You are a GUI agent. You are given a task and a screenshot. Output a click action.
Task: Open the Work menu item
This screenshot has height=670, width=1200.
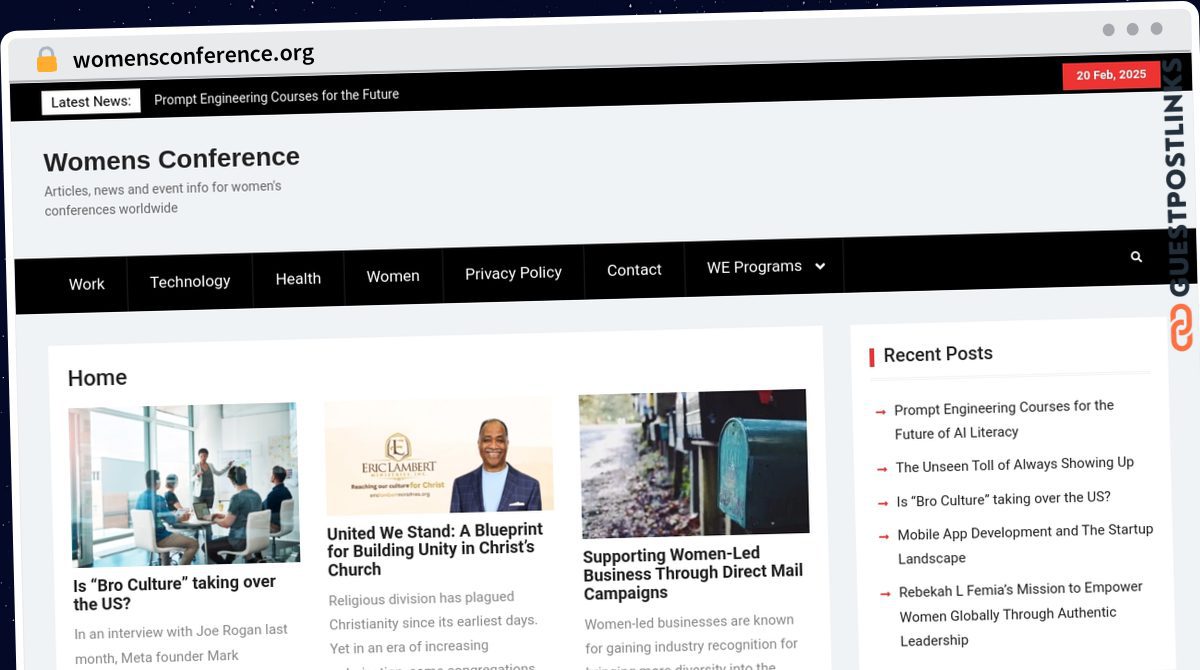click(x=86, y=284)
